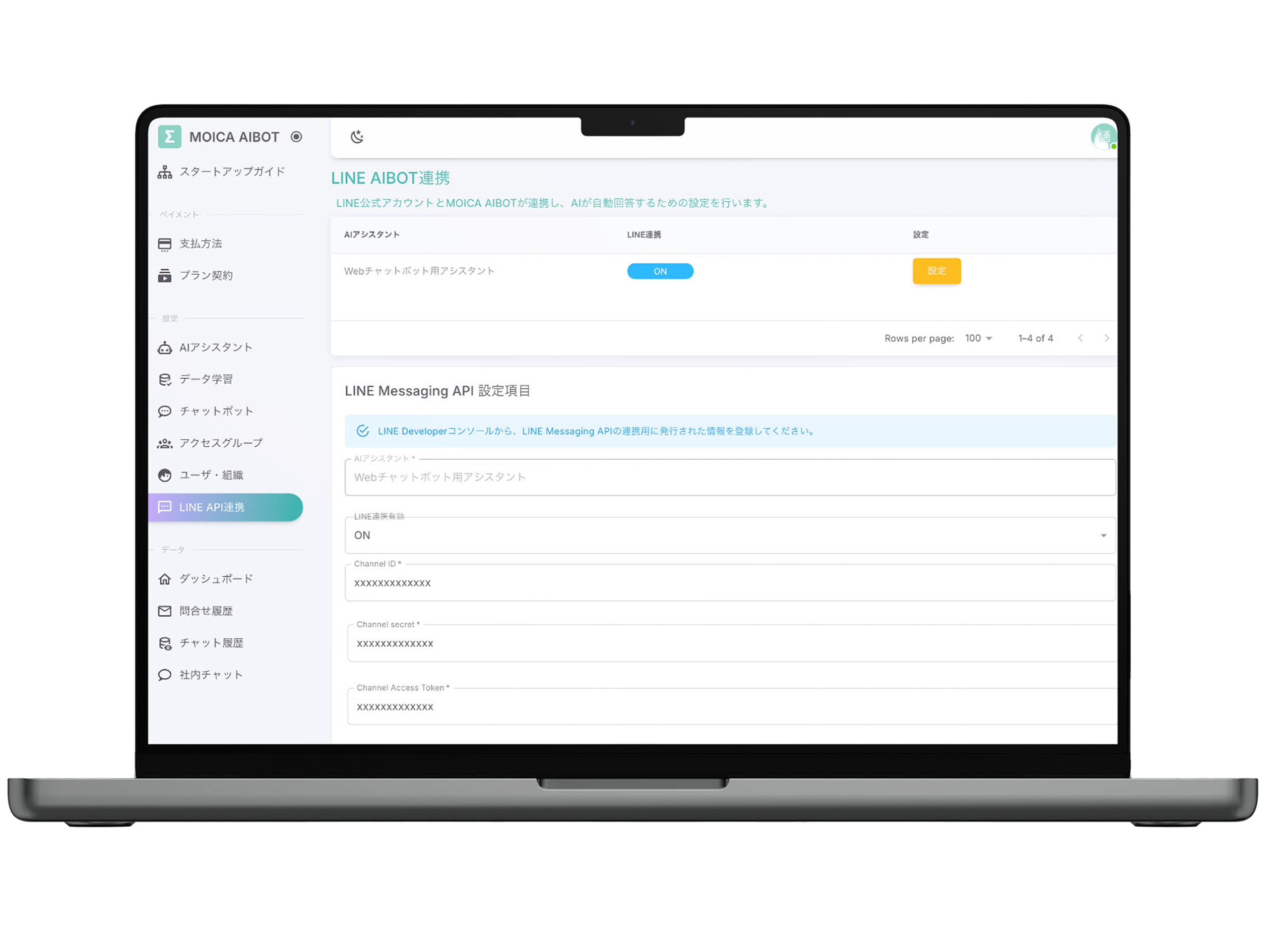
Task: Click the MOICA AIBOT title text
Action: (234, 137)
